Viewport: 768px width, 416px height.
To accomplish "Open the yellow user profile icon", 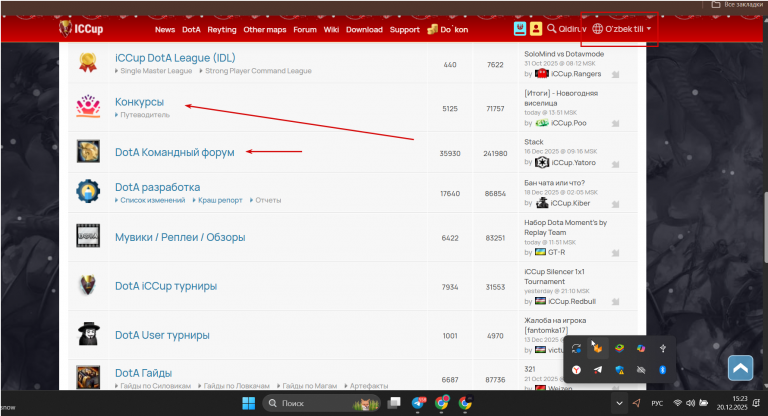I will (536, 29).
